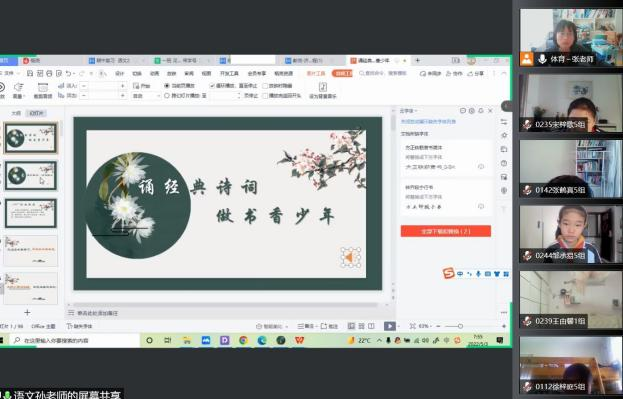Click the zoom in plus icon
Viewport: 623px width, 399px height.
click(504, 326)
